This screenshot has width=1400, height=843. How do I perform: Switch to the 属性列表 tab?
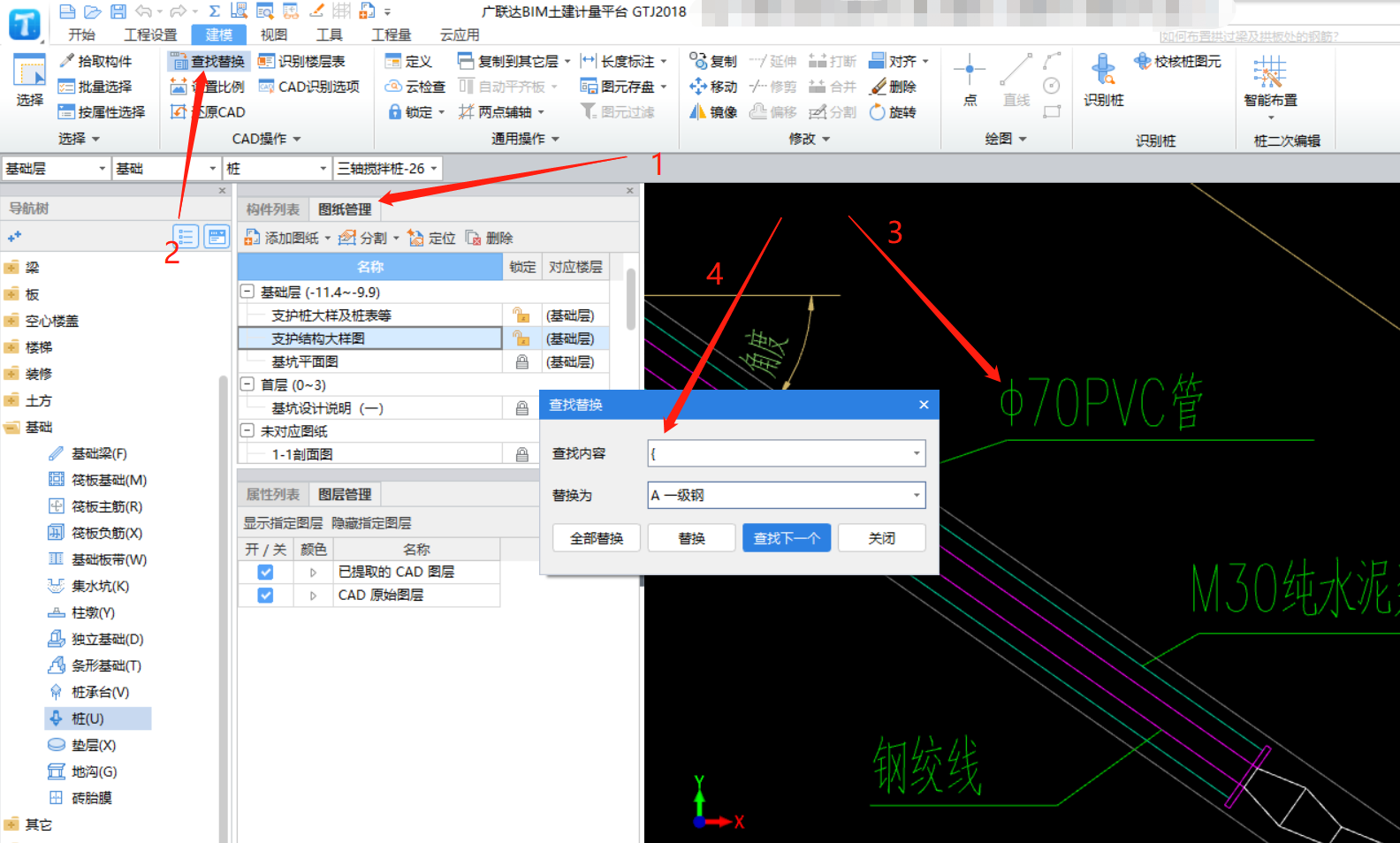pyautogui.click(x=272, y=494)
